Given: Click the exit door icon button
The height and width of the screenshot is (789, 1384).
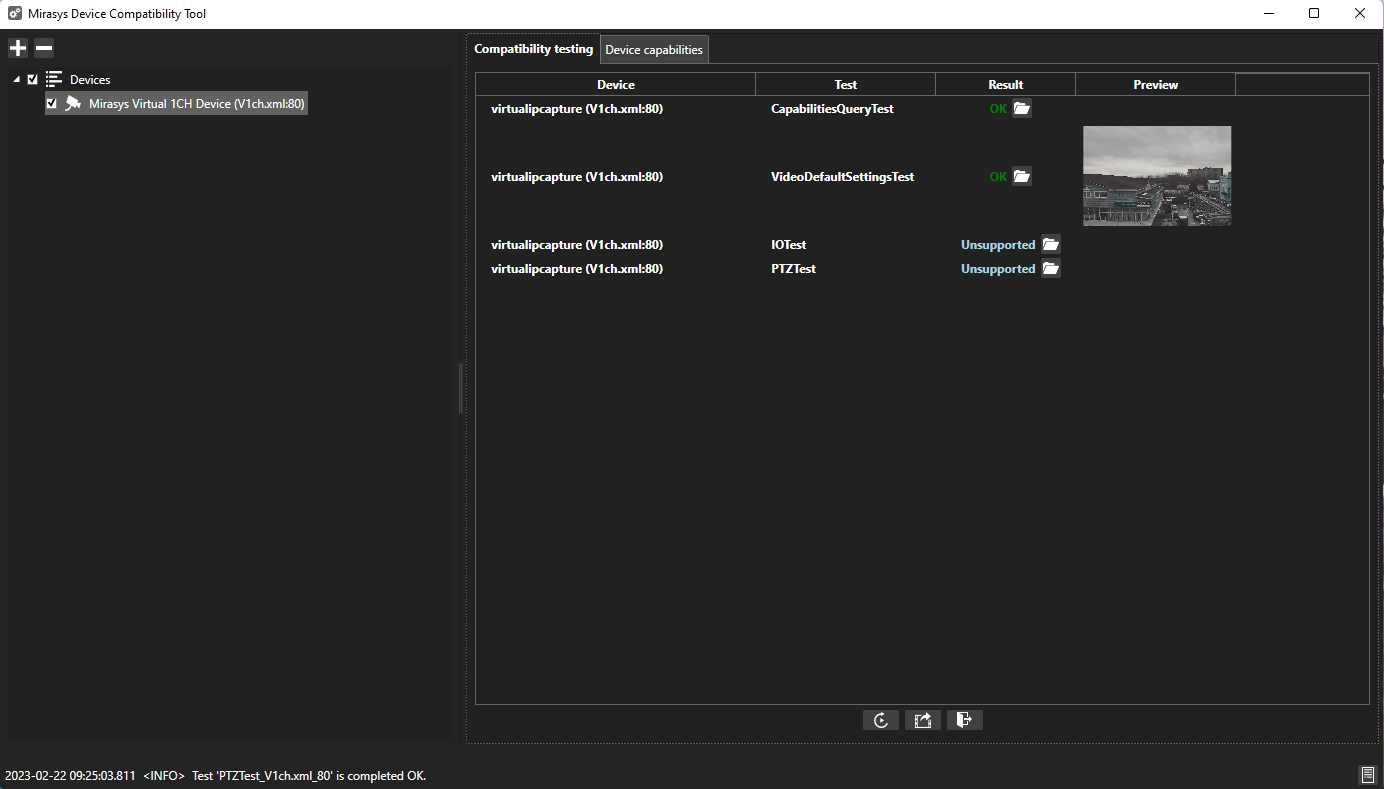Looking at the screenshot, I should coord(964,720).
